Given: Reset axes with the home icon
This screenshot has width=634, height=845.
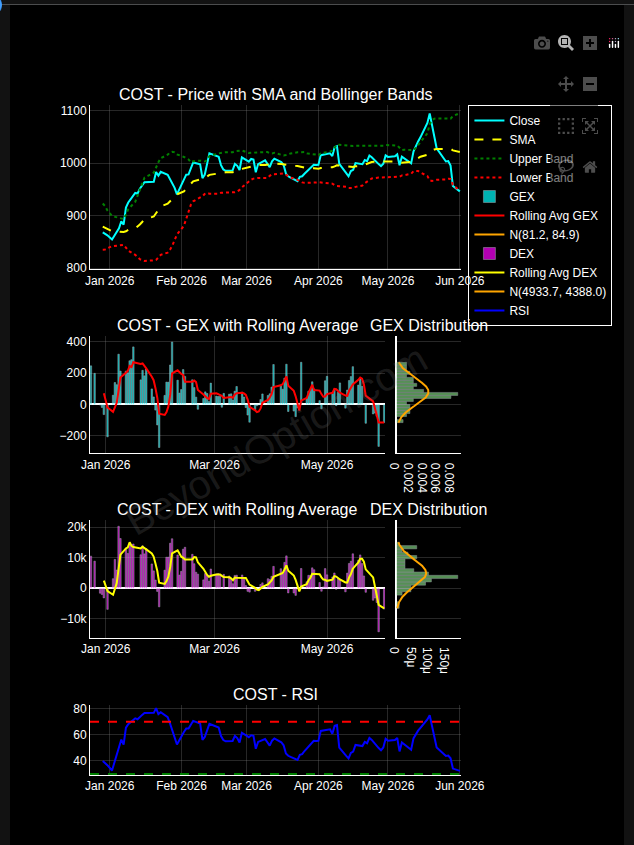Looking at the screenshot, I should (590, 167).
